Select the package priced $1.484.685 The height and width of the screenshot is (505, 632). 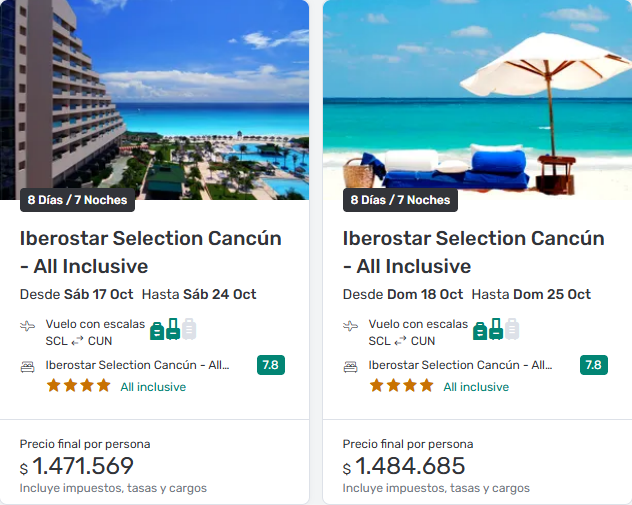[x=406, y=466]
